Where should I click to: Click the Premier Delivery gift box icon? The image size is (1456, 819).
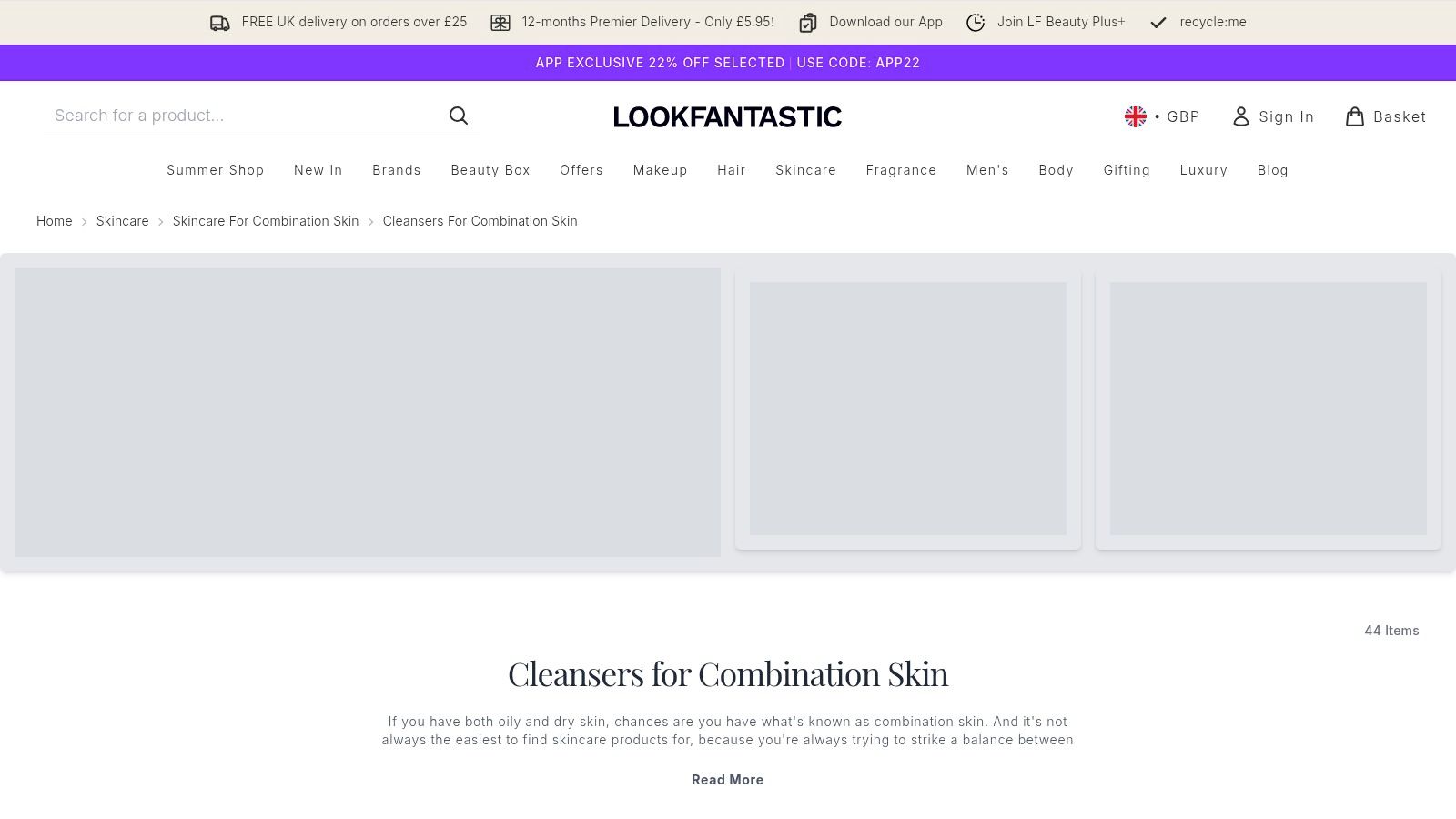click(x=500, y=23)
